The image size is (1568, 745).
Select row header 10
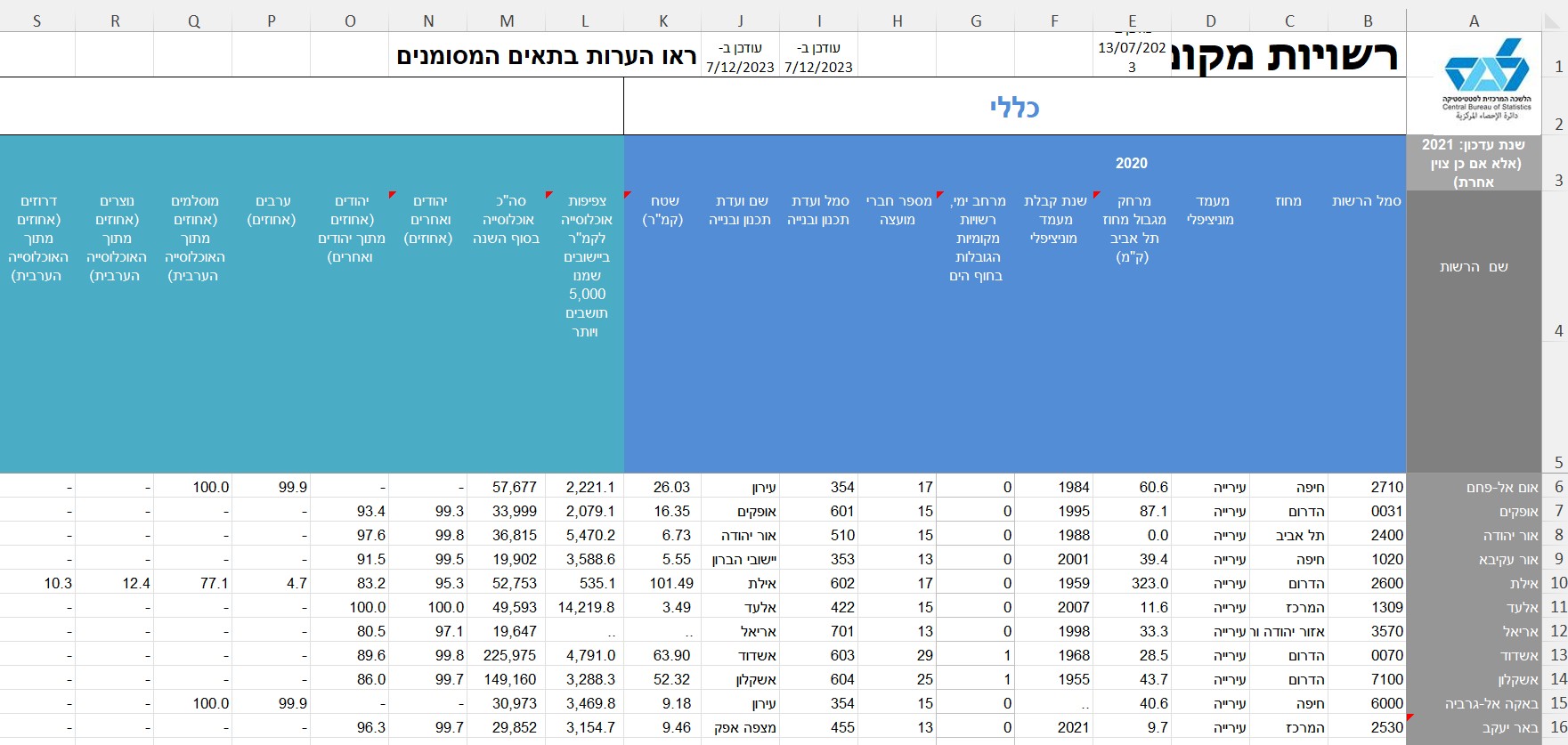pos(1557,583)
